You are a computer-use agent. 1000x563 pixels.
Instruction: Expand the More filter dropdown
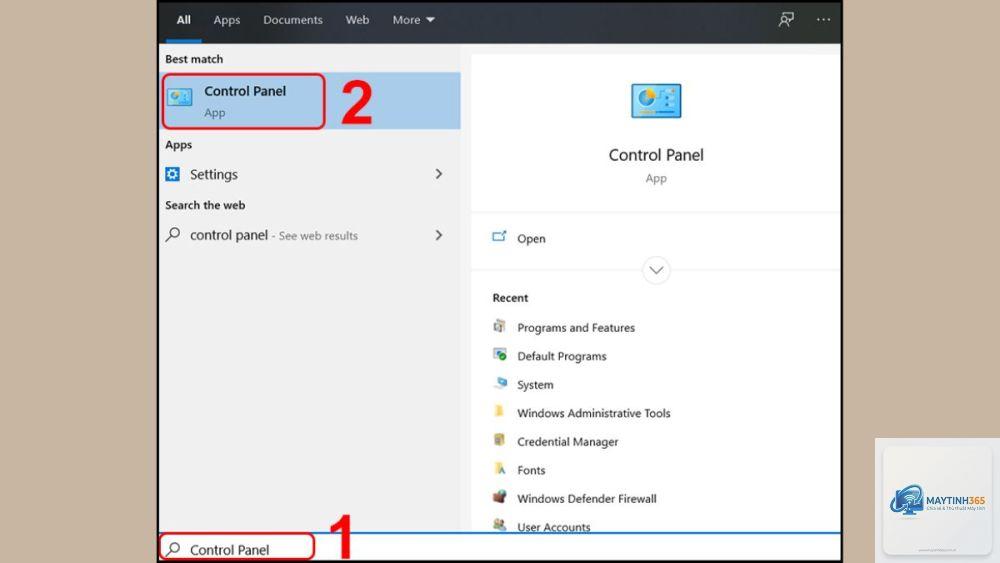[x=413, y=20]
